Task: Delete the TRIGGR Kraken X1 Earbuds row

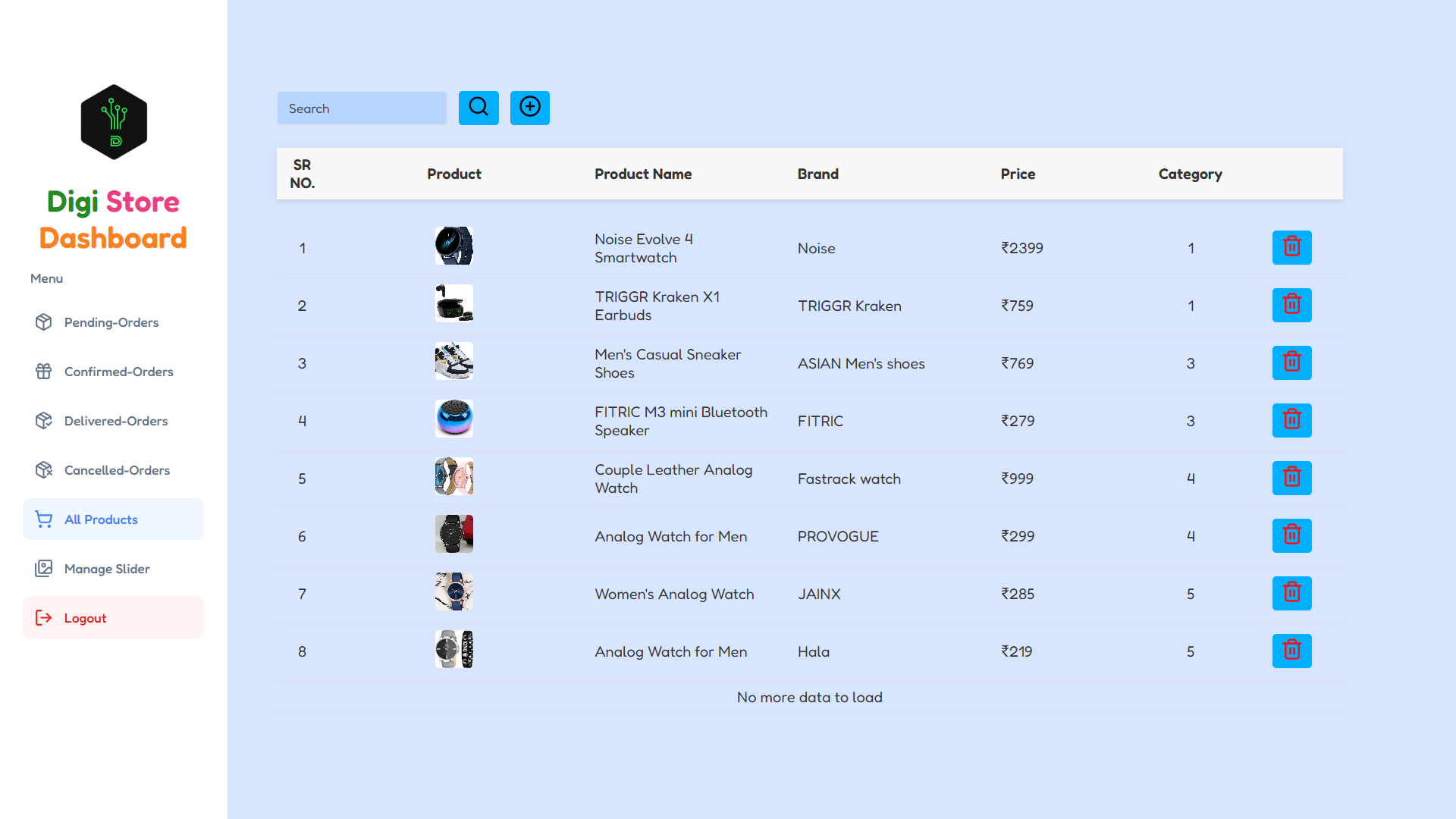Action: pyautogui.click(x=1292, y=306)
